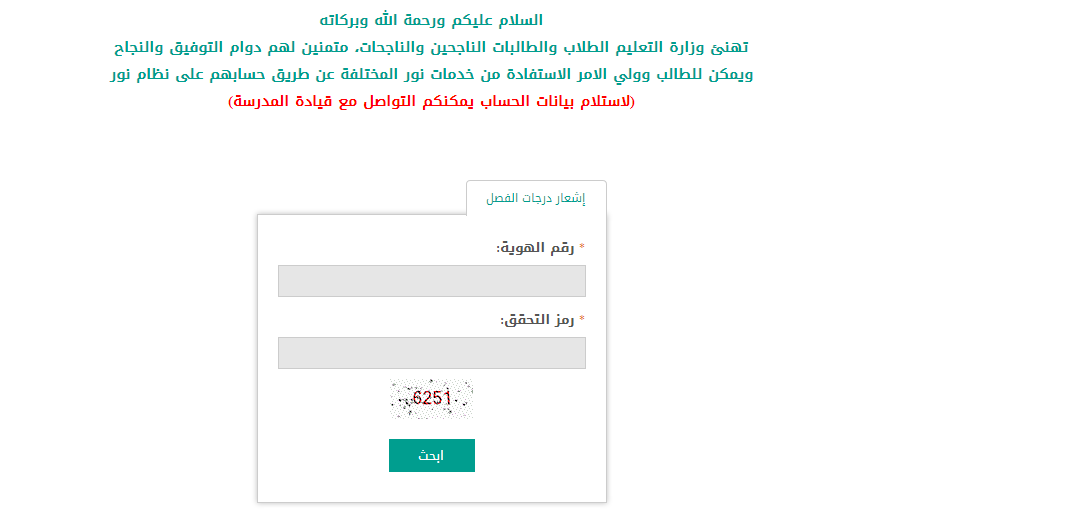
Task: Click the وزارة التعليم congratulation sentence
Action: pos(431,47)
